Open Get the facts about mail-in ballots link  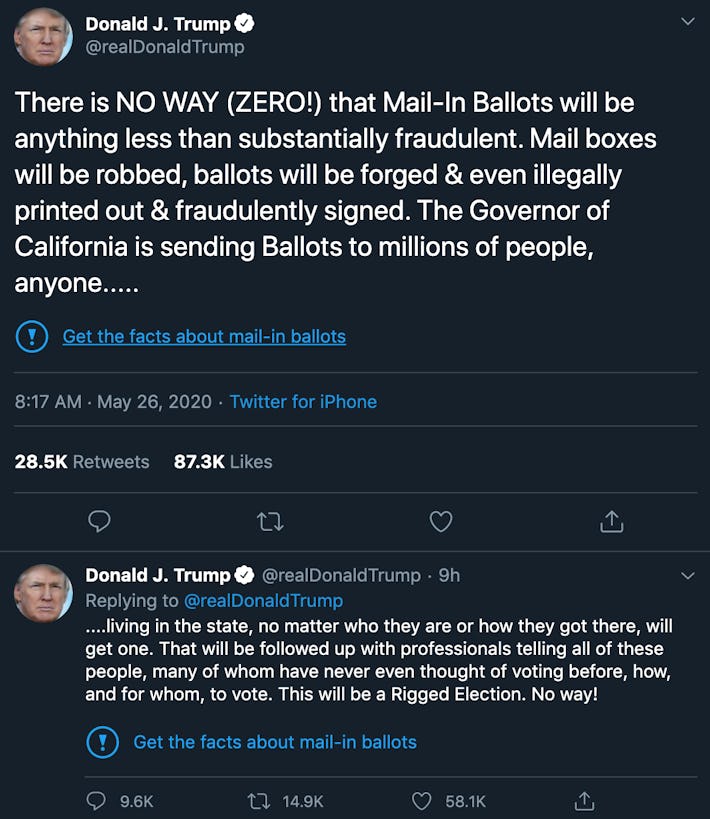coord(204,336)
